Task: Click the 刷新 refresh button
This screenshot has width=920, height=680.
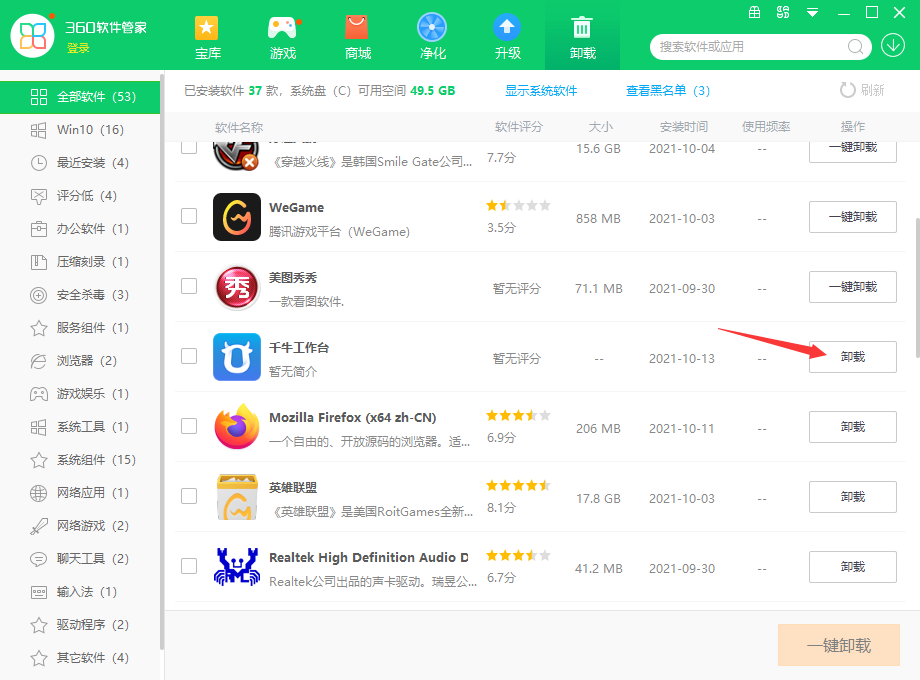Action: point(862,90)
